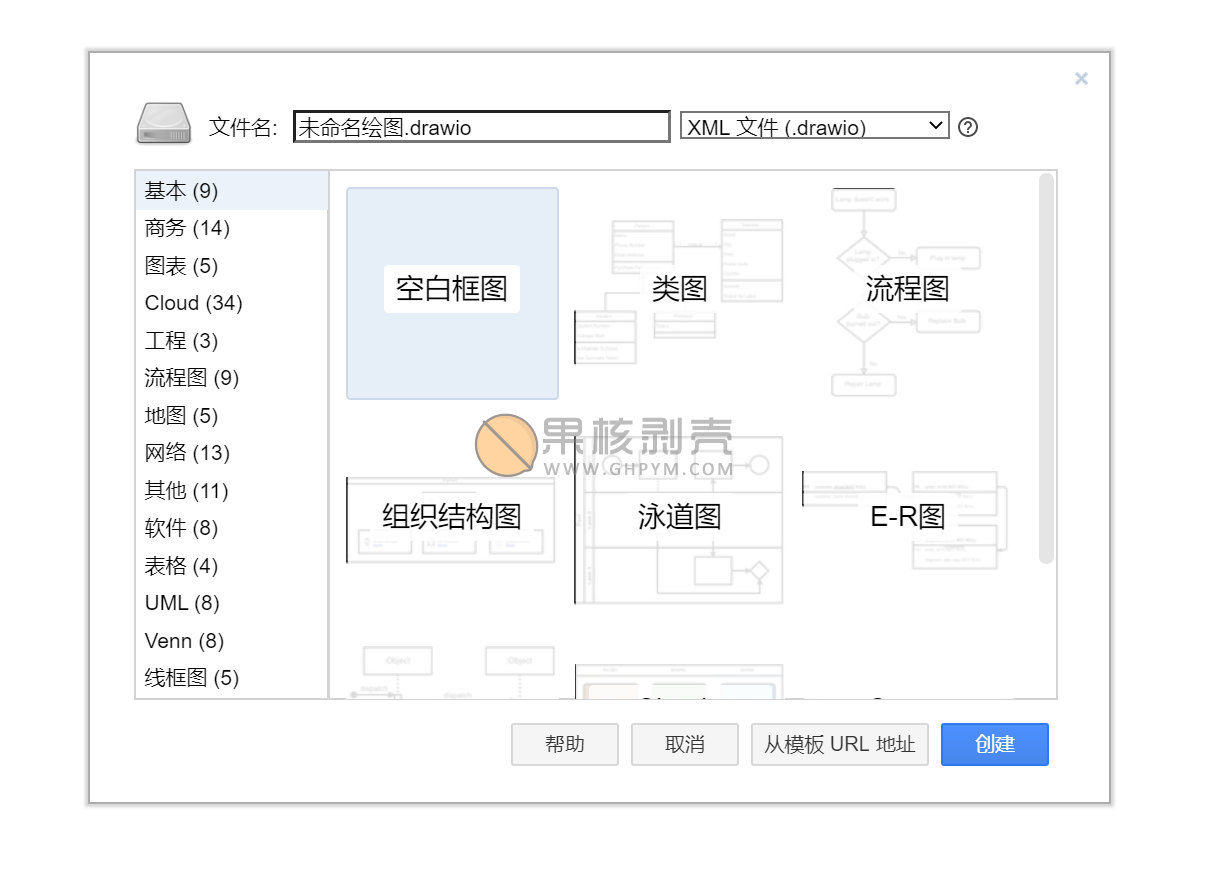1210x890 pixels.
Task: Click the template list vertical scrollbar
Action: click(x=1046, y=369)
